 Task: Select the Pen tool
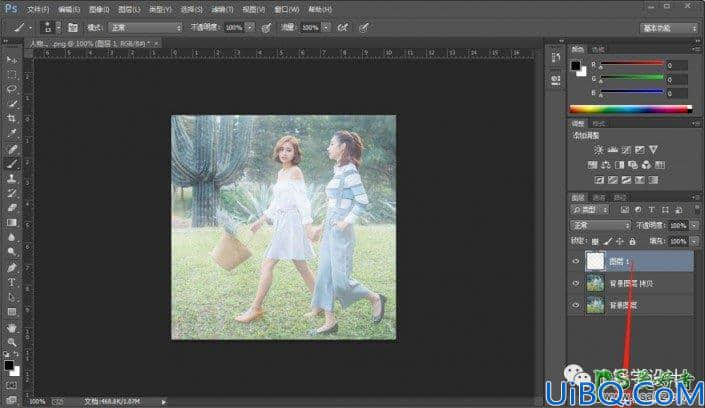(12, 268)
